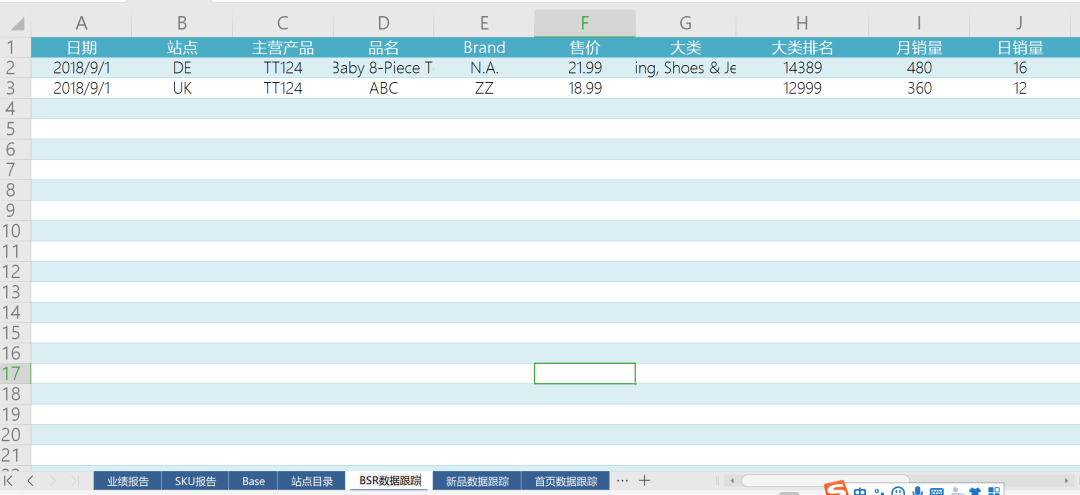Screen dimensions: 1080x495
Task: Select row 3 header
Action: tap(15, 88)
